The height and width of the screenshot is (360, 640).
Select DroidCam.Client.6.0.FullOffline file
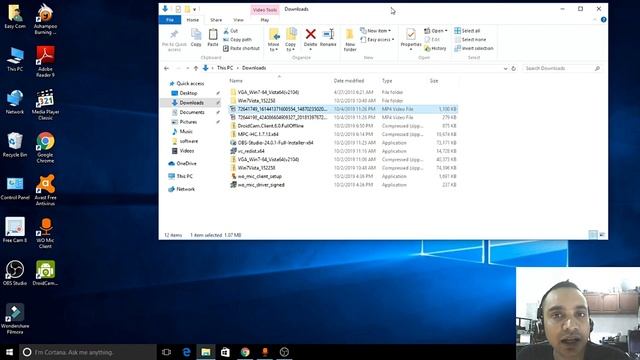coord(270,126)
